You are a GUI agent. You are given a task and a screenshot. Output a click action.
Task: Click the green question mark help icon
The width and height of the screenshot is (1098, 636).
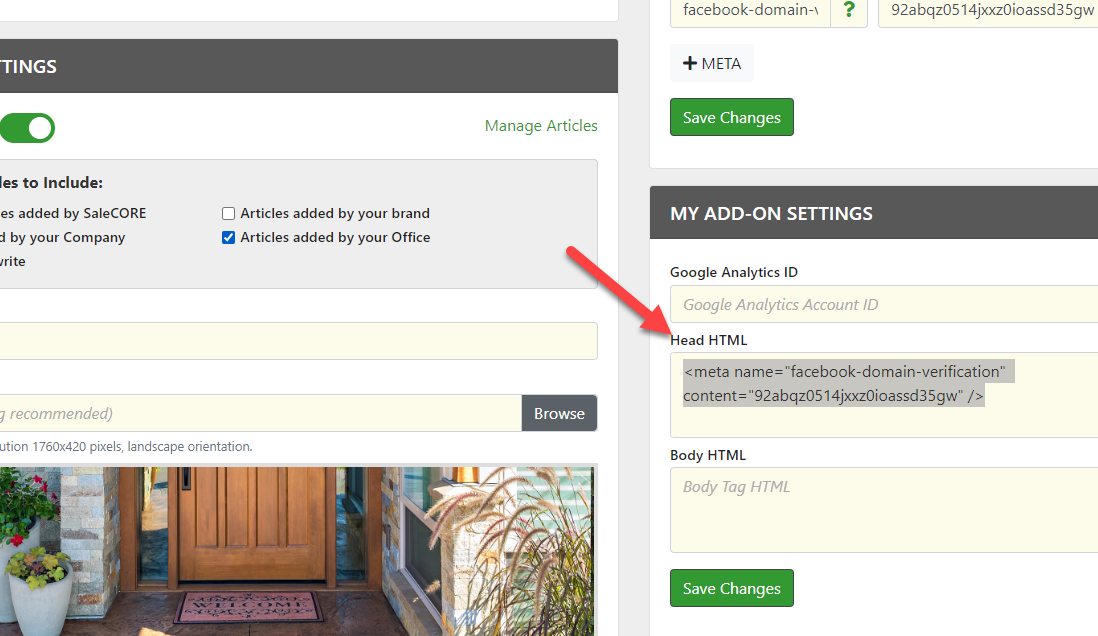click(x=849, y=11)
